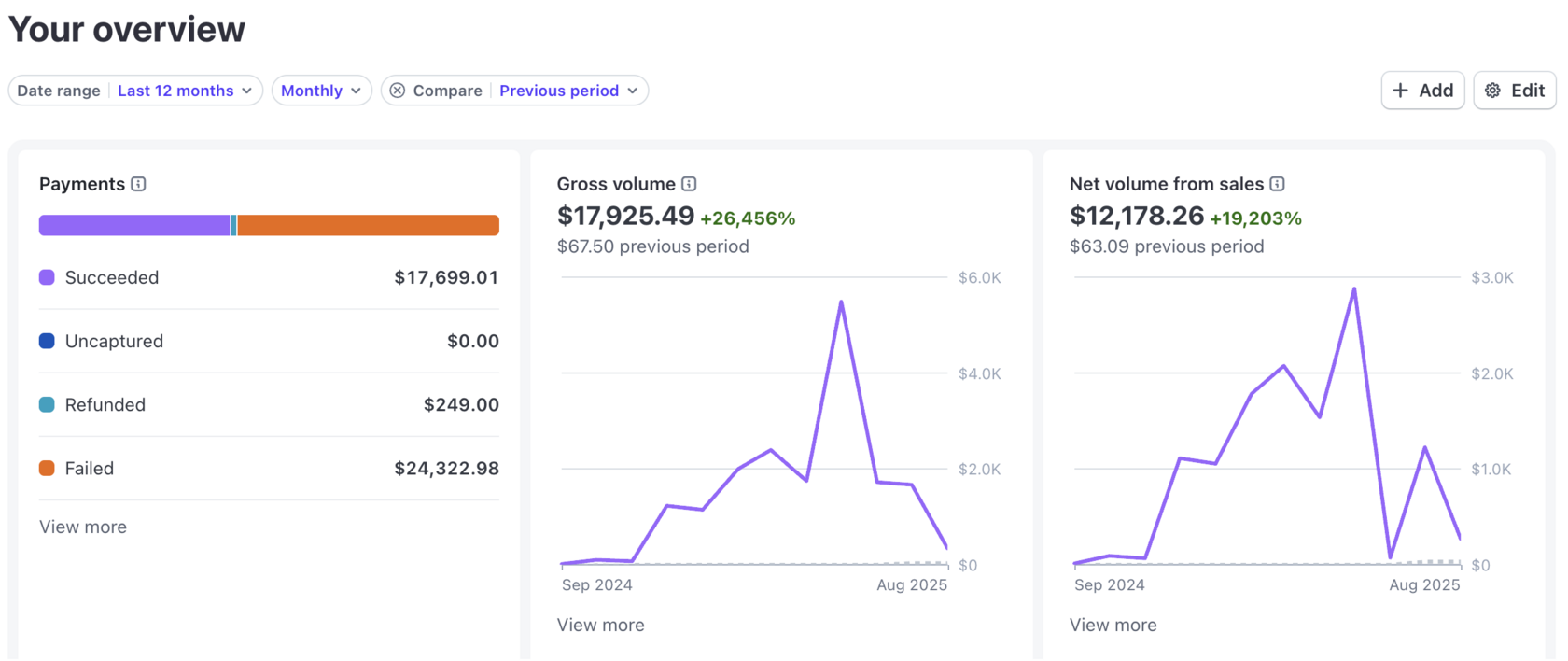Click the Gross volume total $17,925.49
Image resolution: width=1568 pixels, height=661 pixels.
click(625, 216)
